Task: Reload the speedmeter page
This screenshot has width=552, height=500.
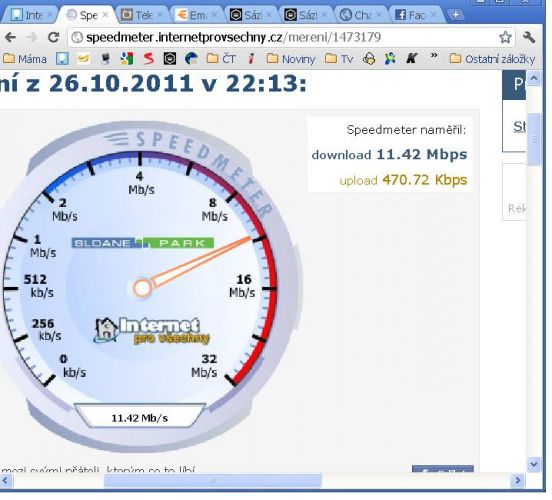Action: [x=54, y=37]
